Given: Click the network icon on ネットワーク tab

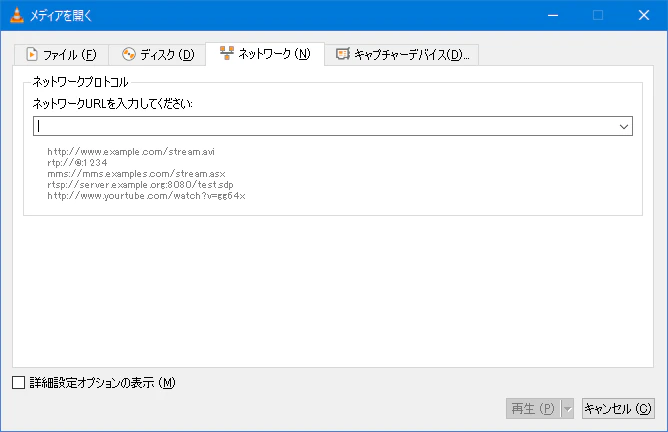Looking at the screenshot, I should [x=227, y=53].
